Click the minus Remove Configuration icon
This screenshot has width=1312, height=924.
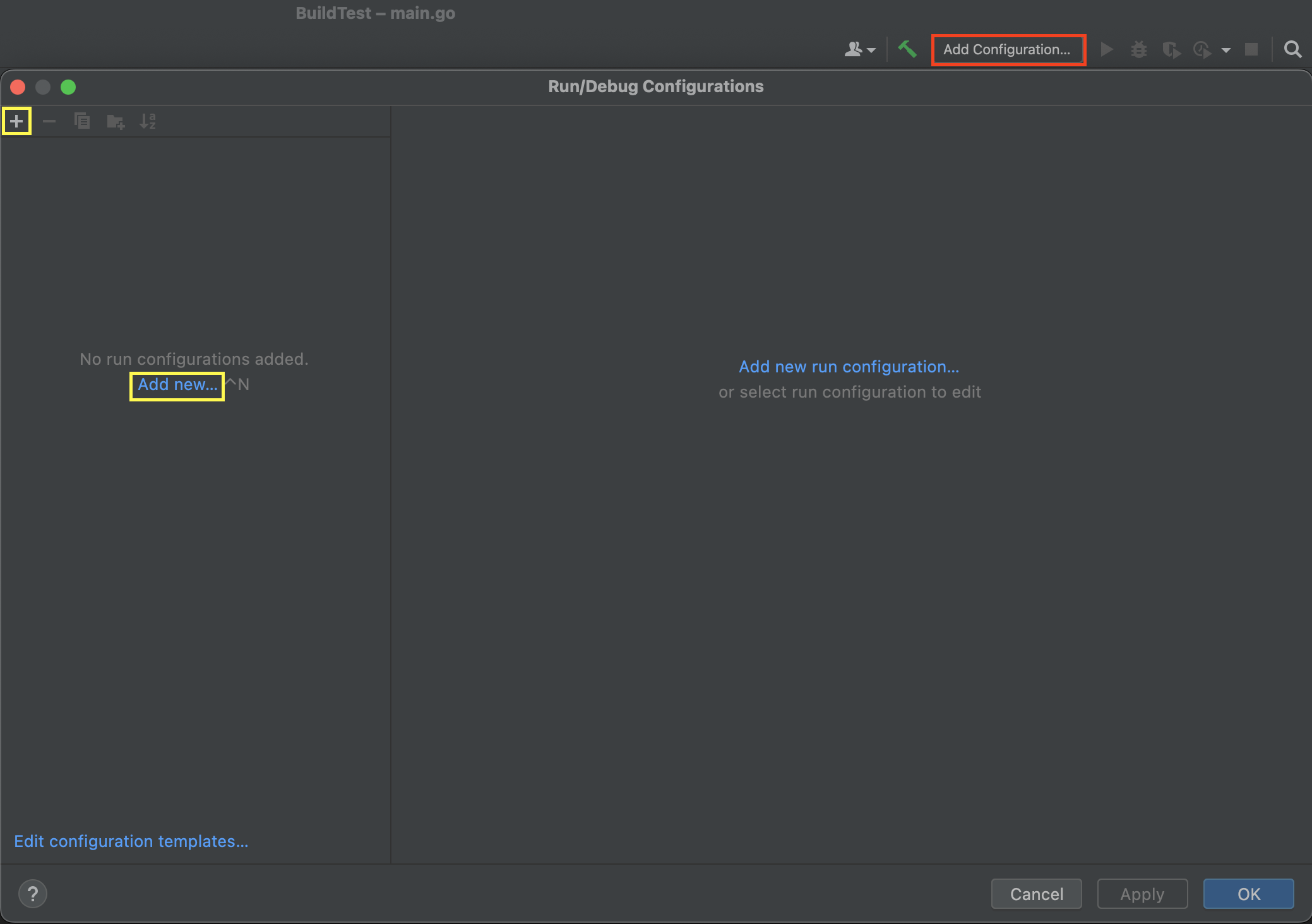49,121
